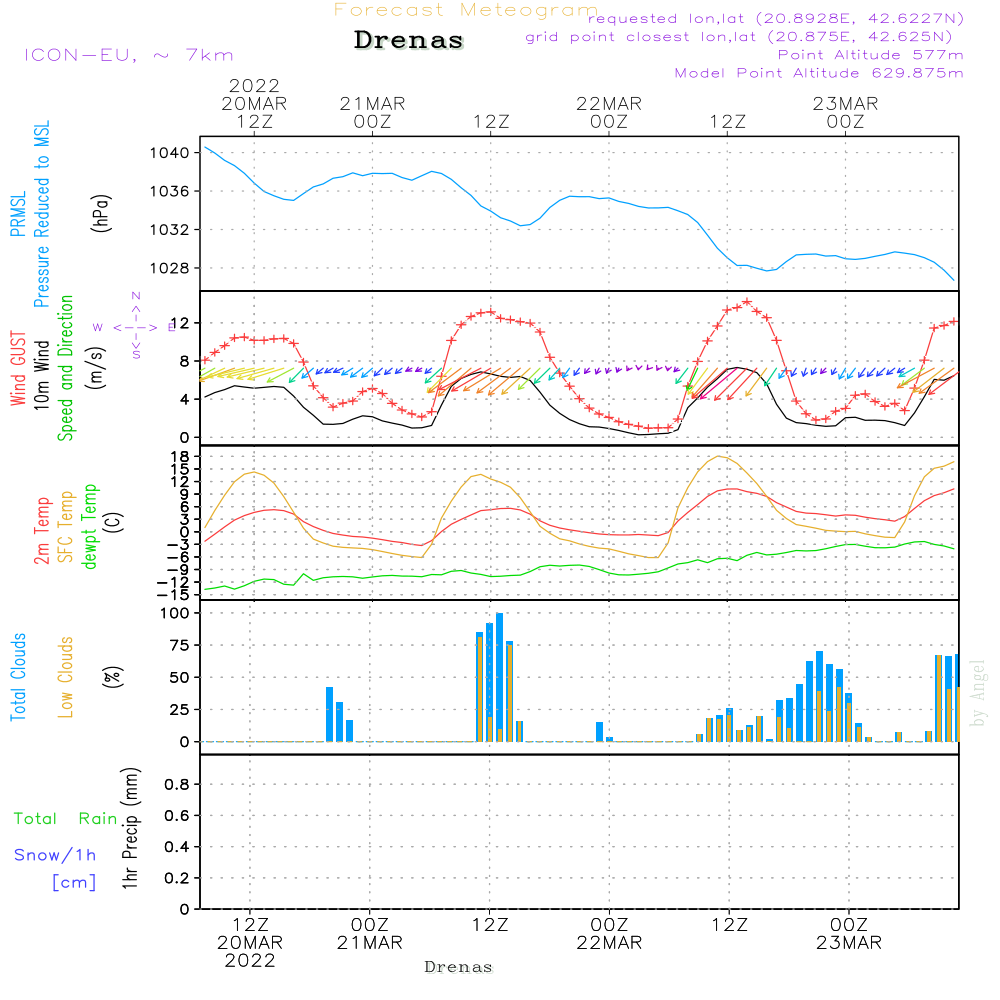Screen dimensions: 1000x1000
Task: Click the red '2m Temp' label
Action: coord(41,531)
